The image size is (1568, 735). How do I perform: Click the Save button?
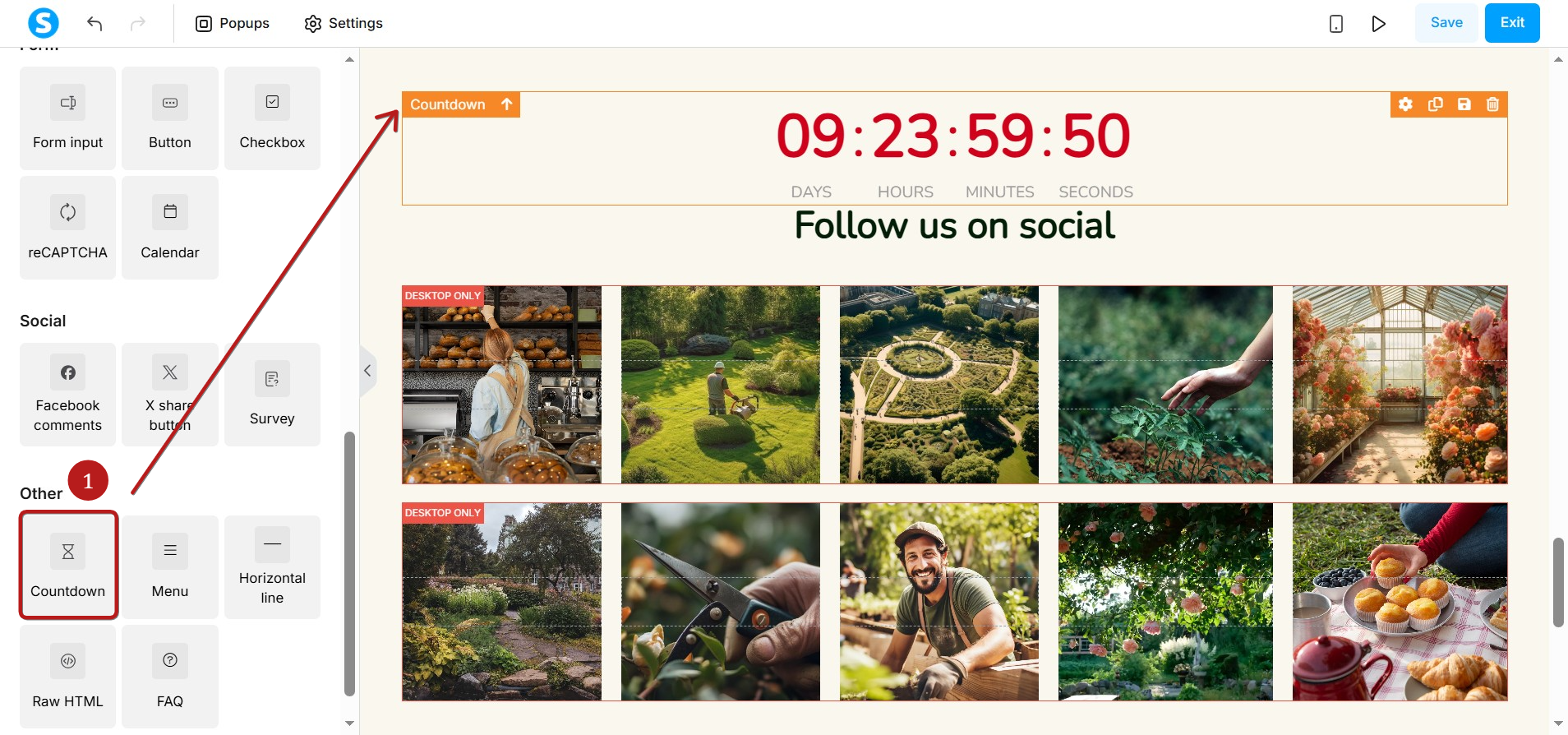point(1446,23)
